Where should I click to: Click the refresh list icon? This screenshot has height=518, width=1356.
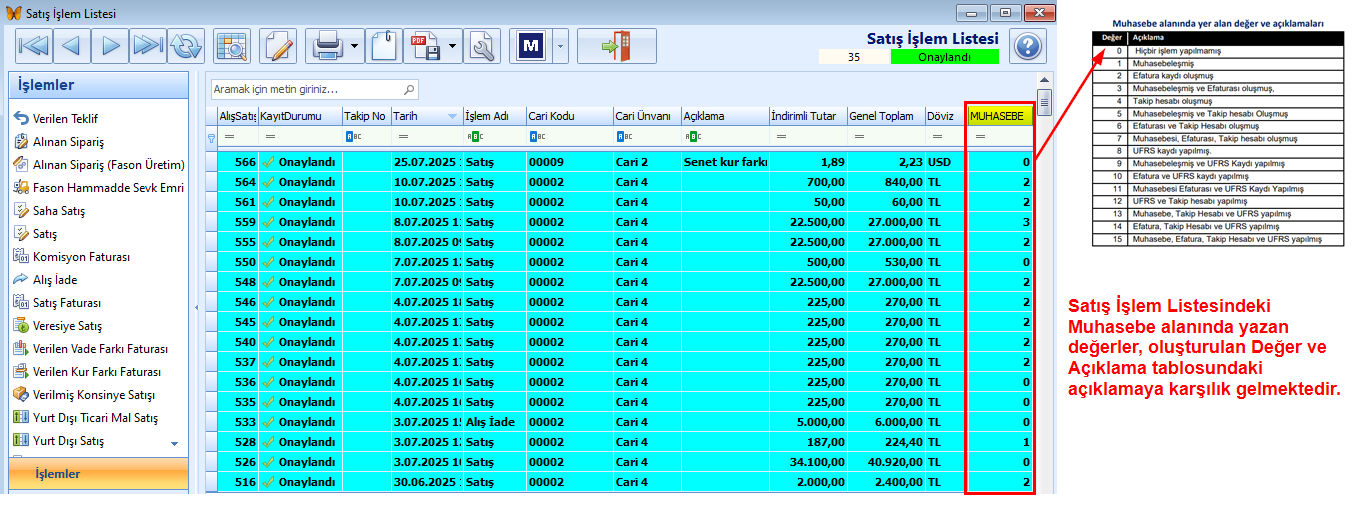[185, 46]
